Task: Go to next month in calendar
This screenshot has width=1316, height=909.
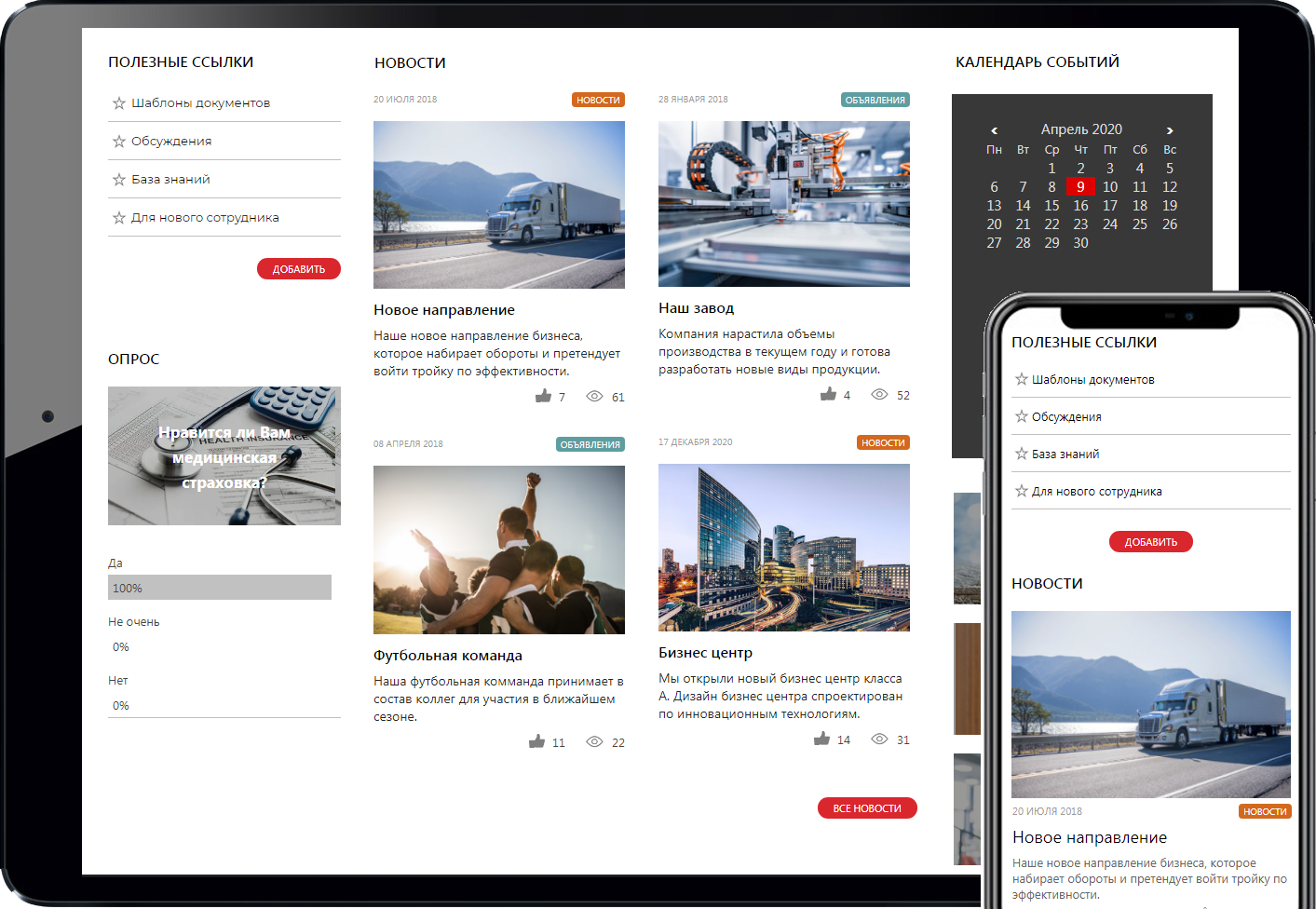Action: (x=1170, y=130)
